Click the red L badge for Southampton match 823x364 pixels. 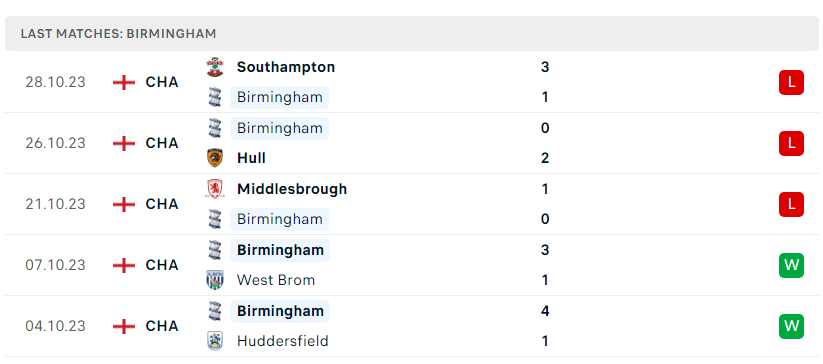(791, 82)
